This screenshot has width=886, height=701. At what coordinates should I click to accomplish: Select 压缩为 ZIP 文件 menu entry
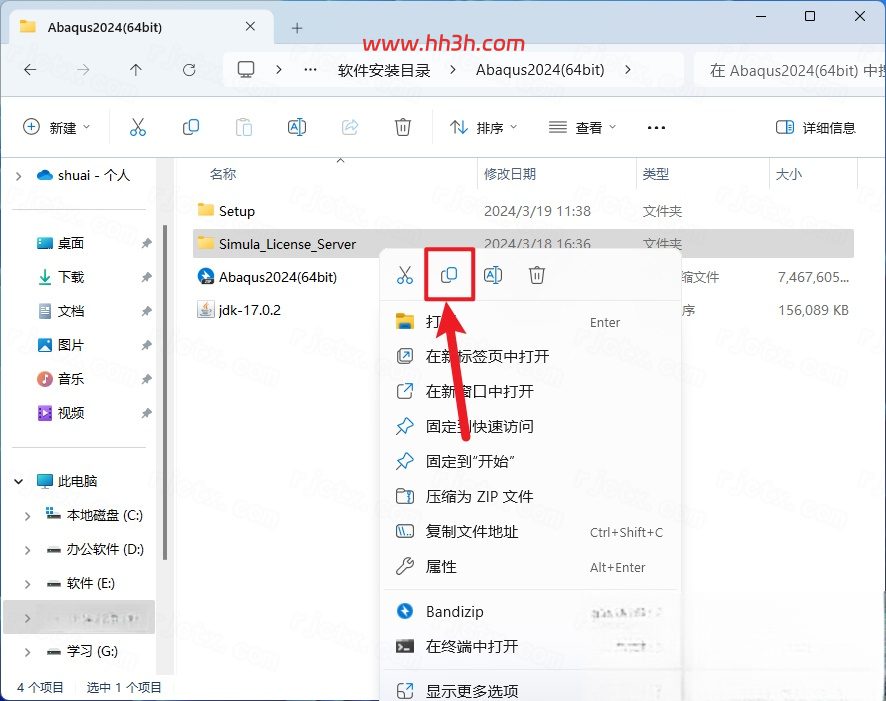click(x=530, y=497)
